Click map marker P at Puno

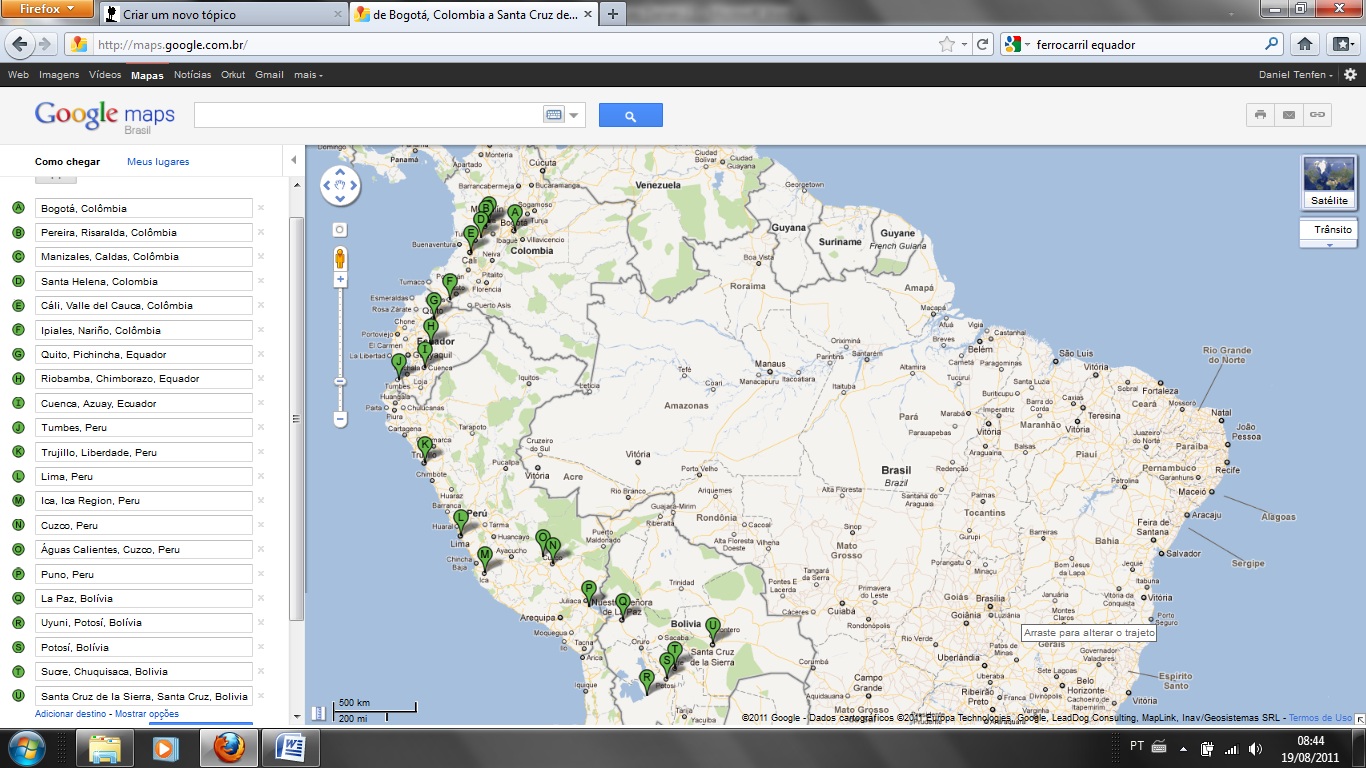589,594
